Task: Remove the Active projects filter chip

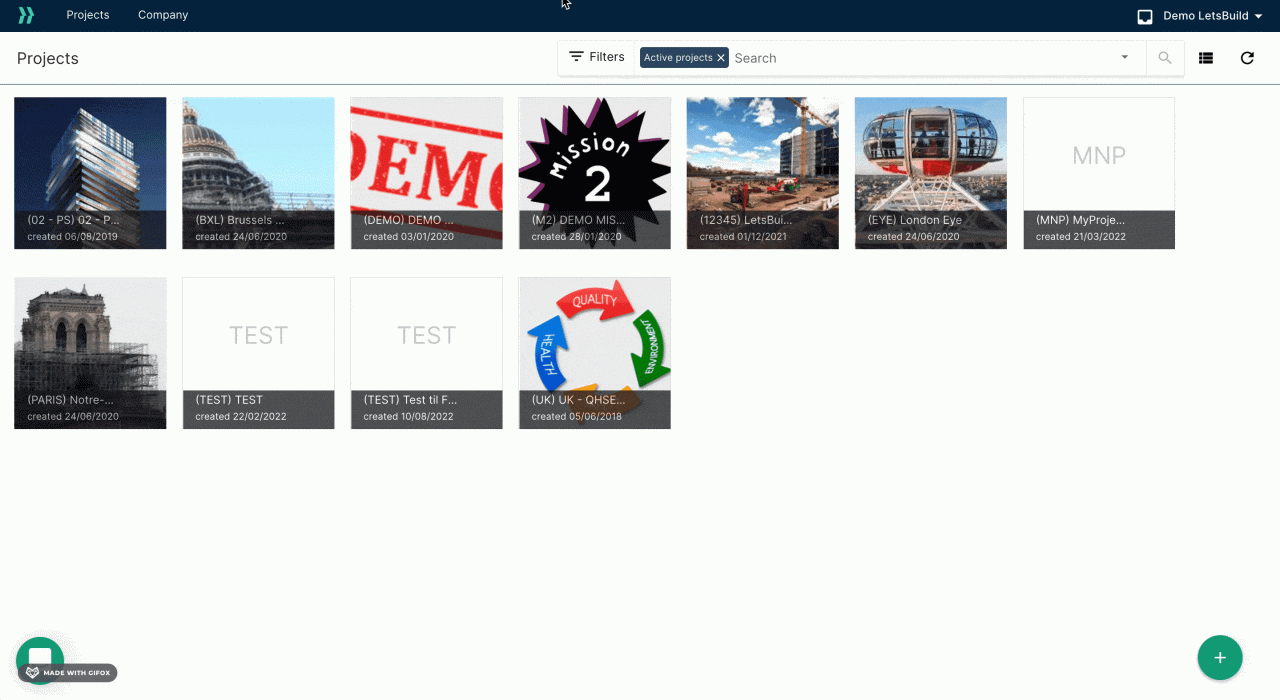Action: pyautogui.click(x=721, y=58)
